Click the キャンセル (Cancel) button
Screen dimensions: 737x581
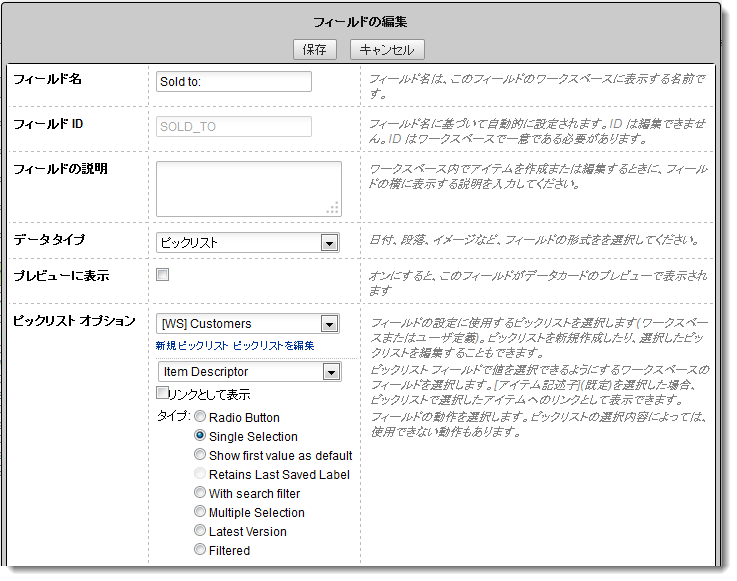387,49
